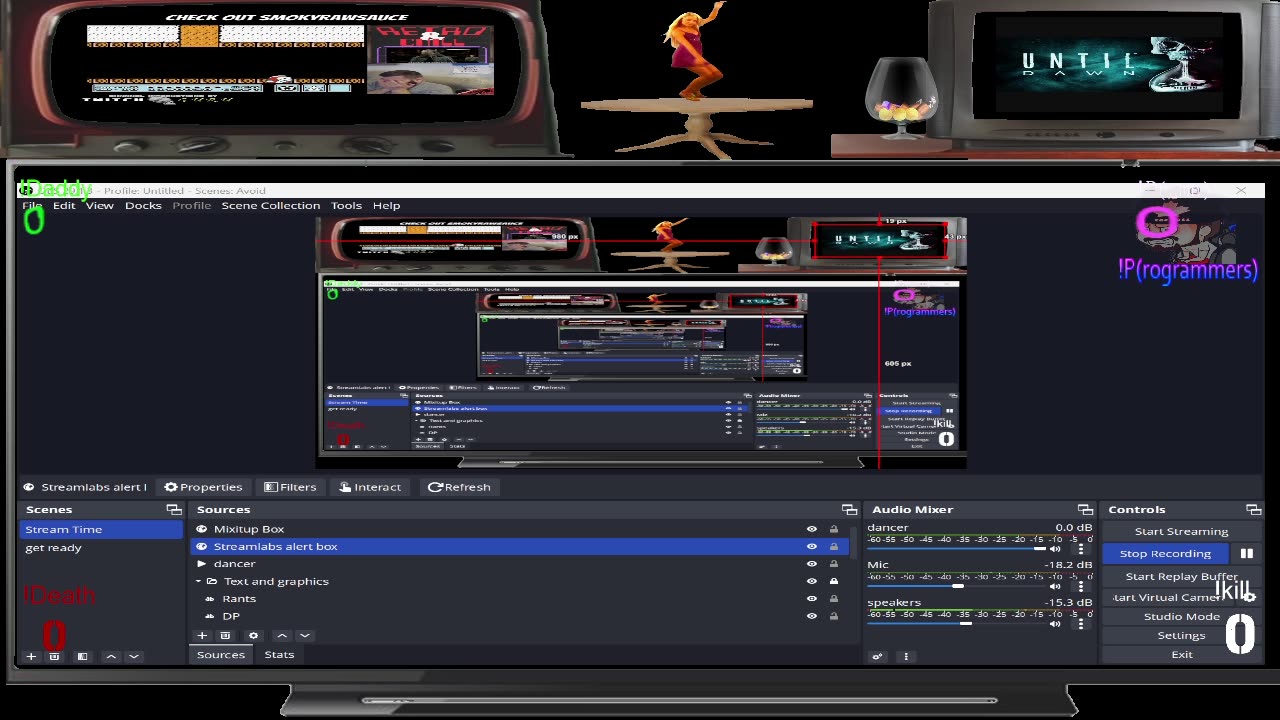
Task: Select the get ready scene
Action: click(x=101, y=548)
